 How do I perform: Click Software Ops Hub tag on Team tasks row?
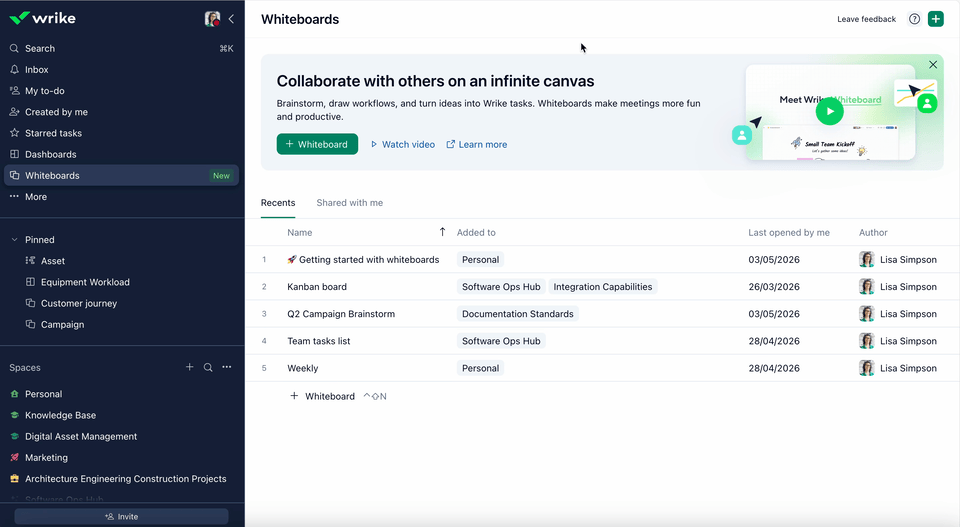click(x=501, y=341)
